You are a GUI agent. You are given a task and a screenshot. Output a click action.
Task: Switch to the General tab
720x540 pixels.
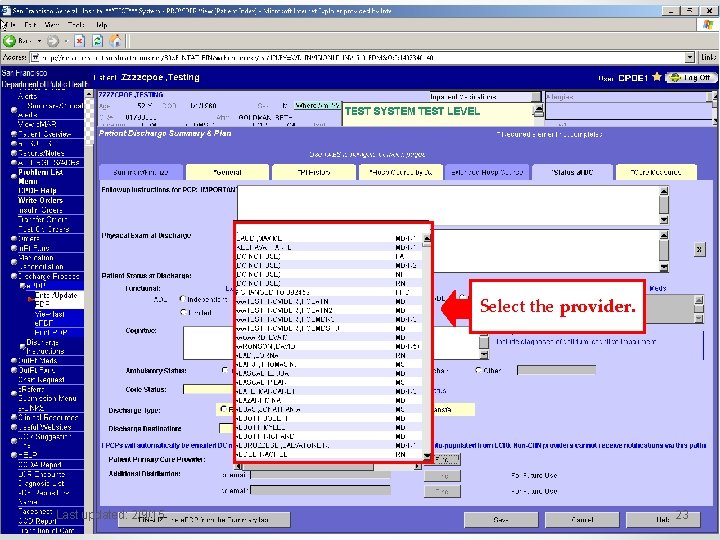pyautogui.click(x=227, y=173)
